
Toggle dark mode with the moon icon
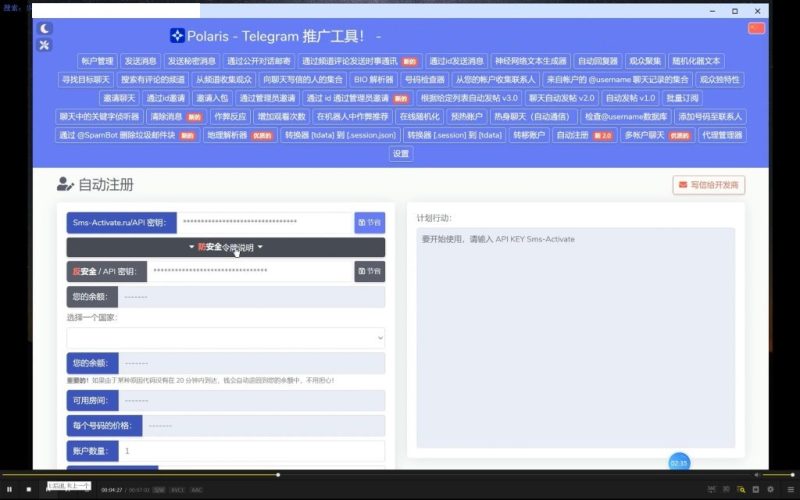44,29
